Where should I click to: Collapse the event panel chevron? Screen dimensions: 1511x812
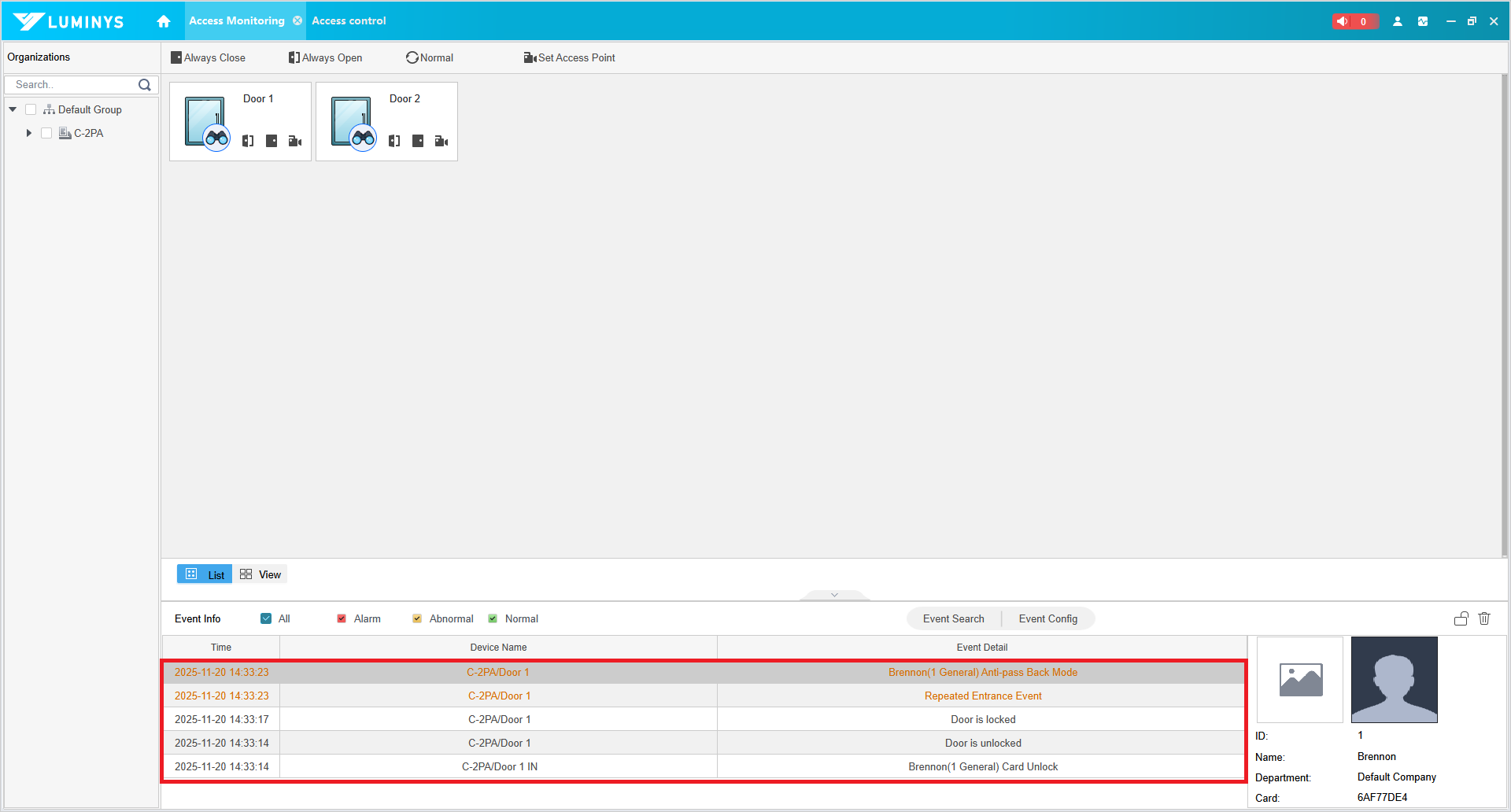point(834,595)
